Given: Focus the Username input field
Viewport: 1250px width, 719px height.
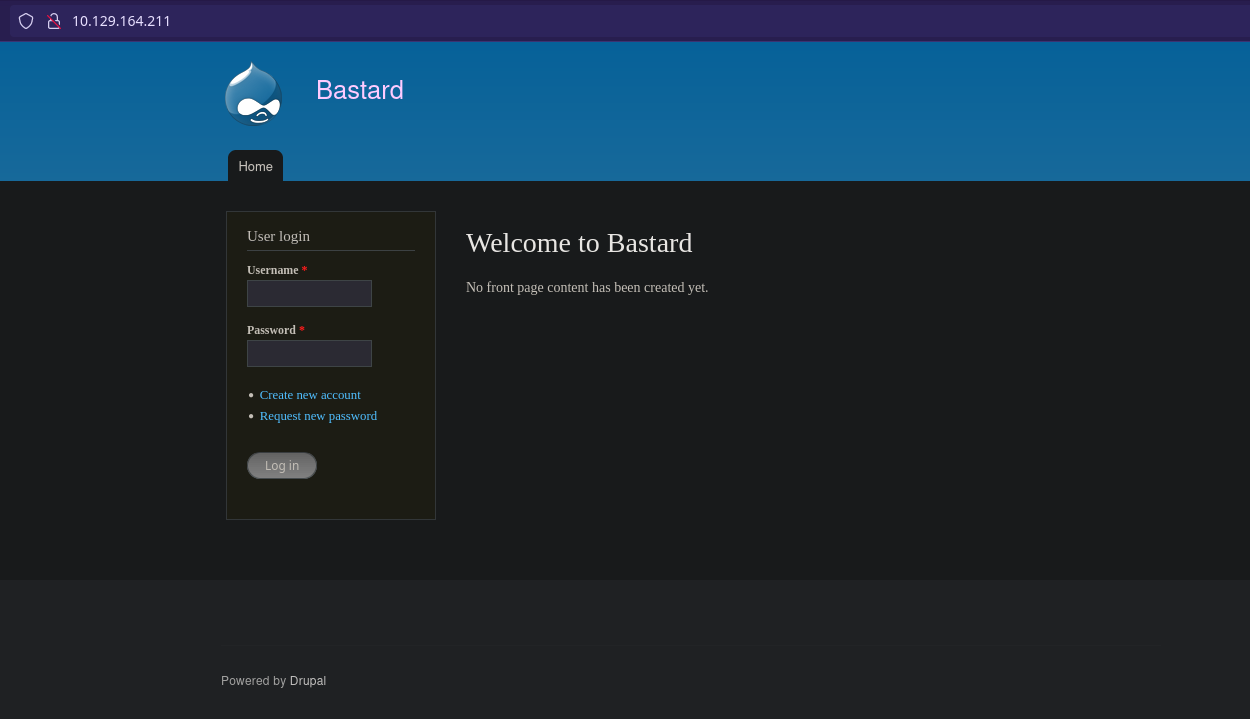Looking at the screenshot, I should pos(309,293).
